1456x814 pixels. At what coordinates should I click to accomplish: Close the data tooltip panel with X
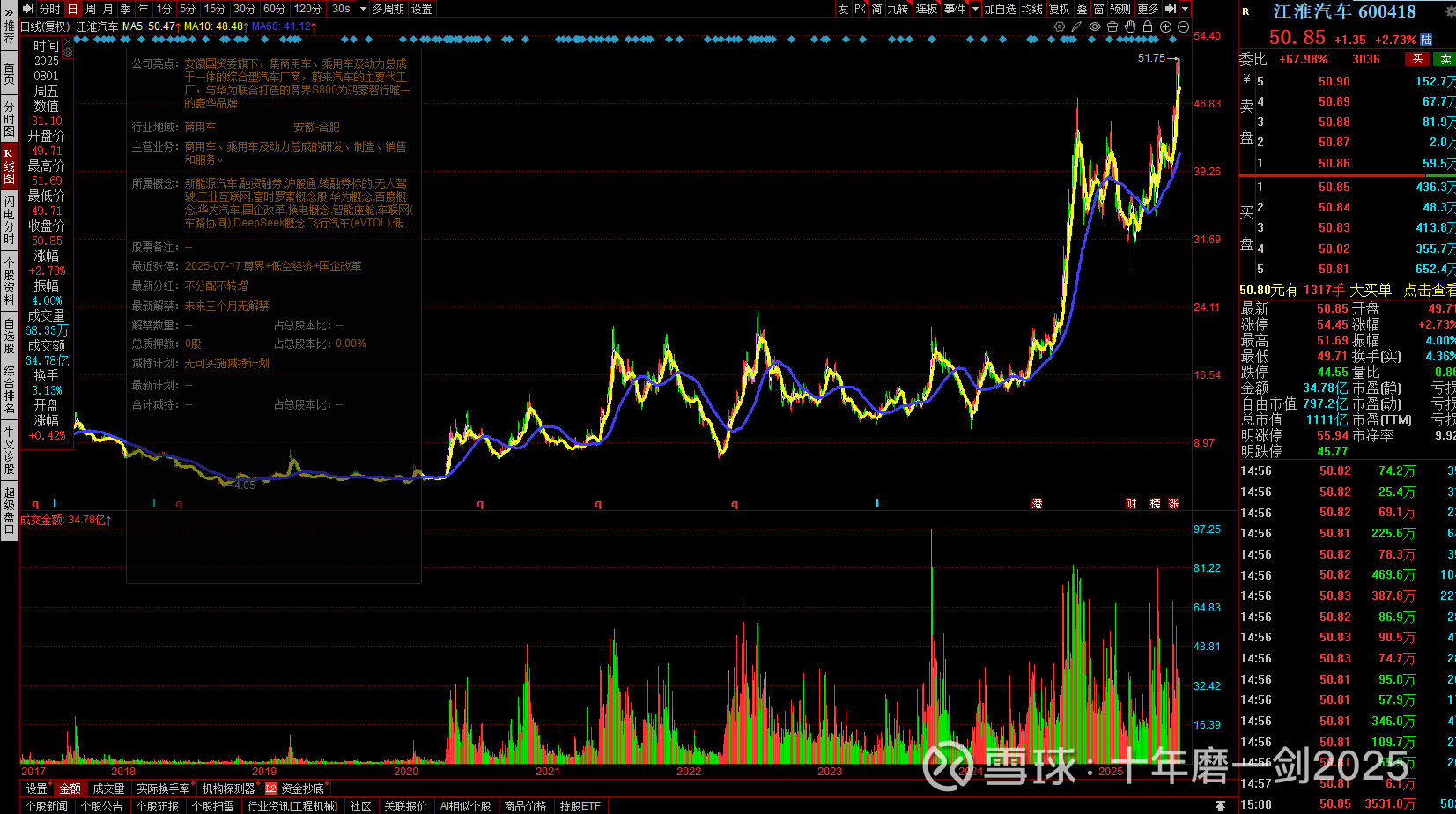pos(68,40)
